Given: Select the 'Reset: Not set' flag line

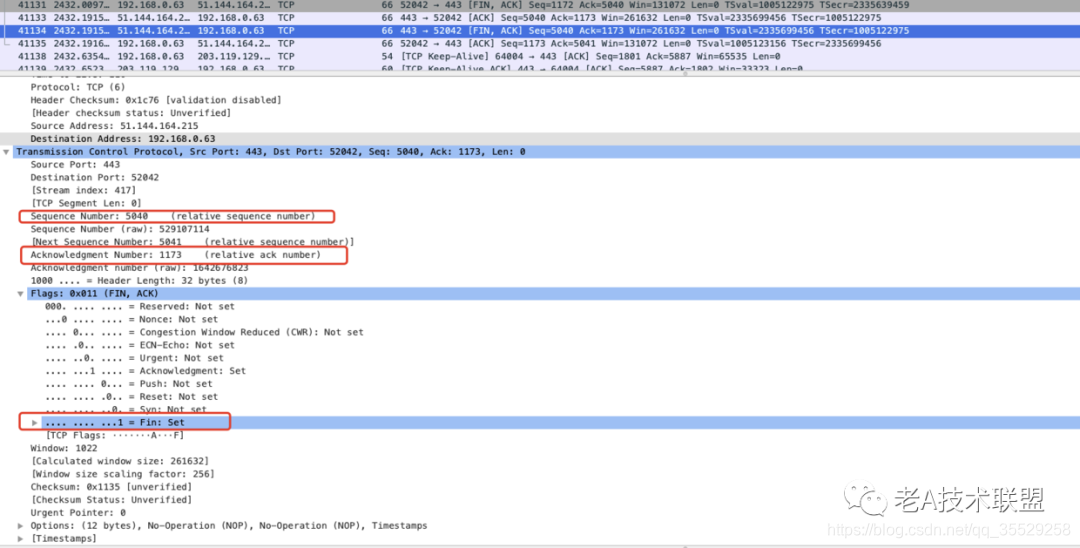Looking at the screenshot, I should (132, 397).
